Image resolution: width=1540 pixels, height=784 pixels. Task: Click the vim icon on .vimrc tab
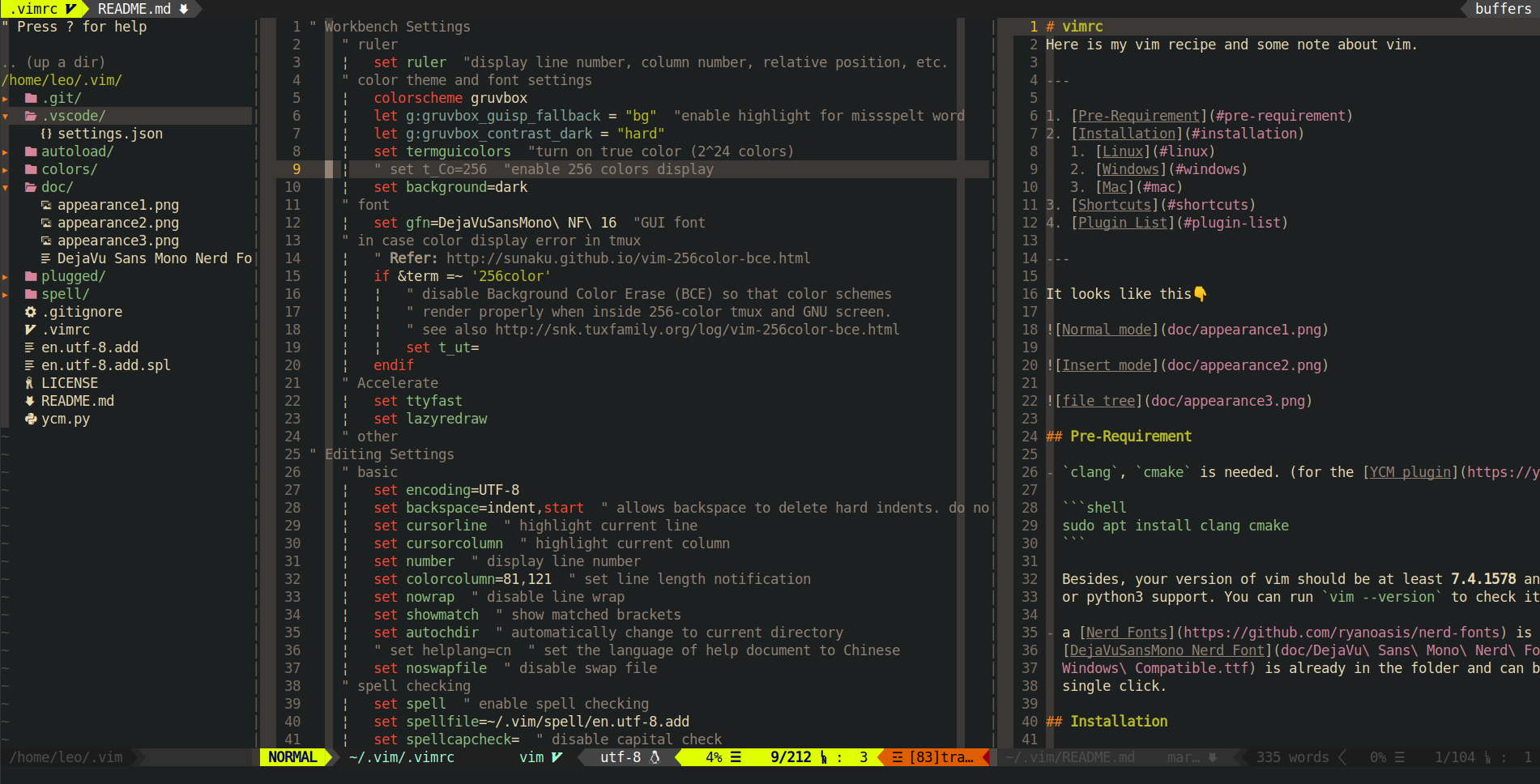tap(70, 9)
